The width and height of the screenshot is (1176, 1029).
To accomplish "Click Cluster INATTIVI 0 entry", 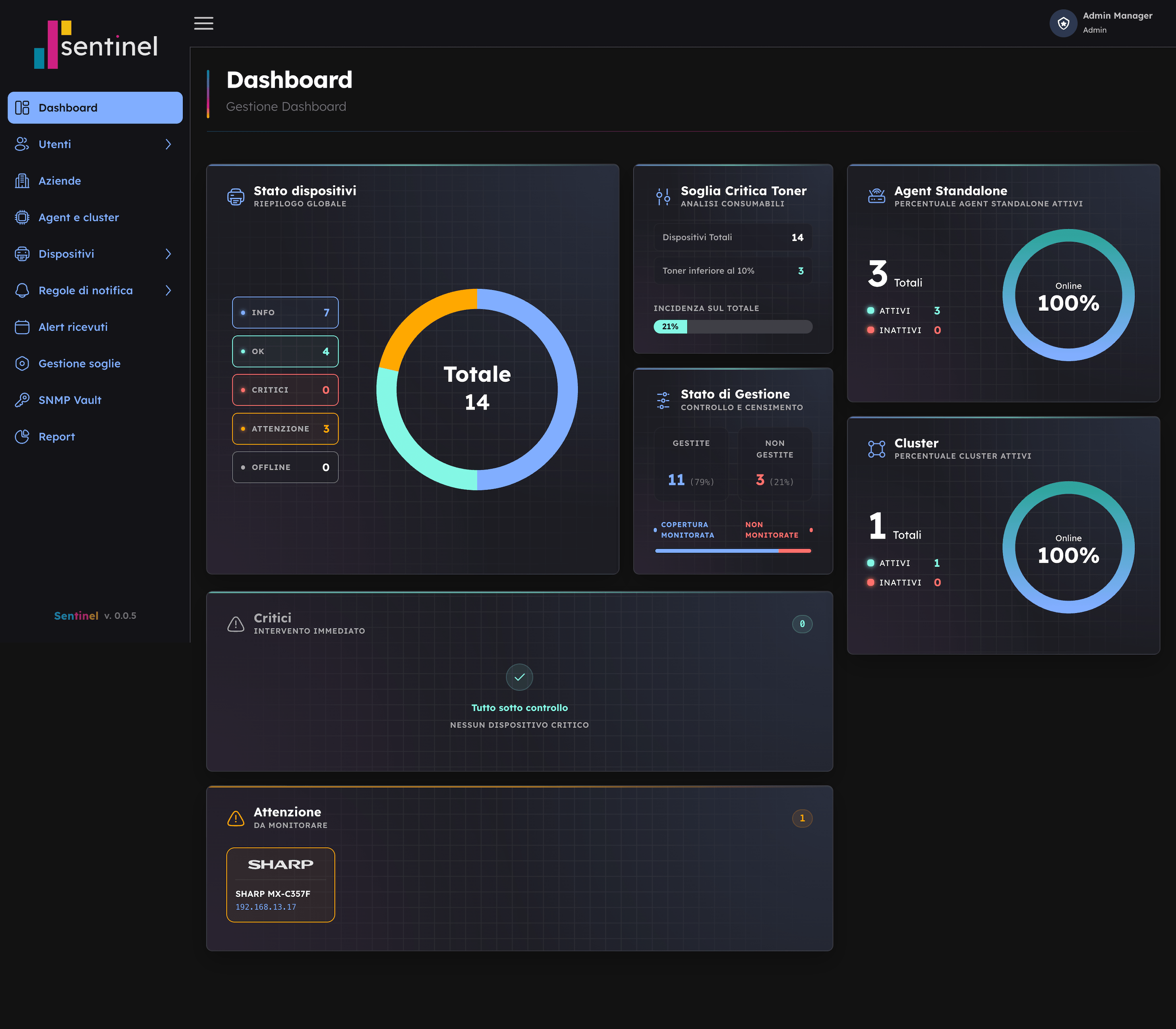I will click(x=904, y=582).
